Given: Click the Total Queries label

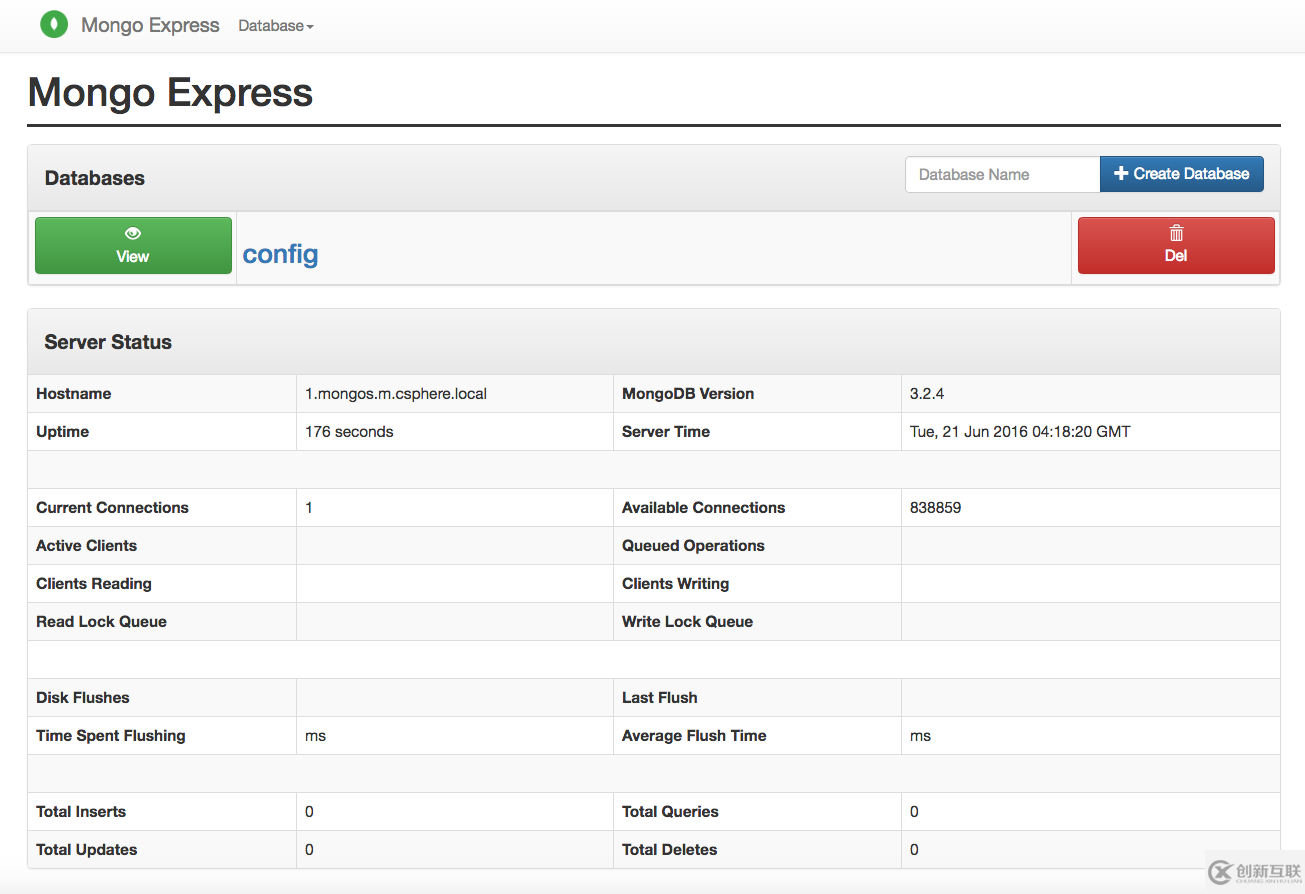Looking at the screenshot, I should 670,812.
